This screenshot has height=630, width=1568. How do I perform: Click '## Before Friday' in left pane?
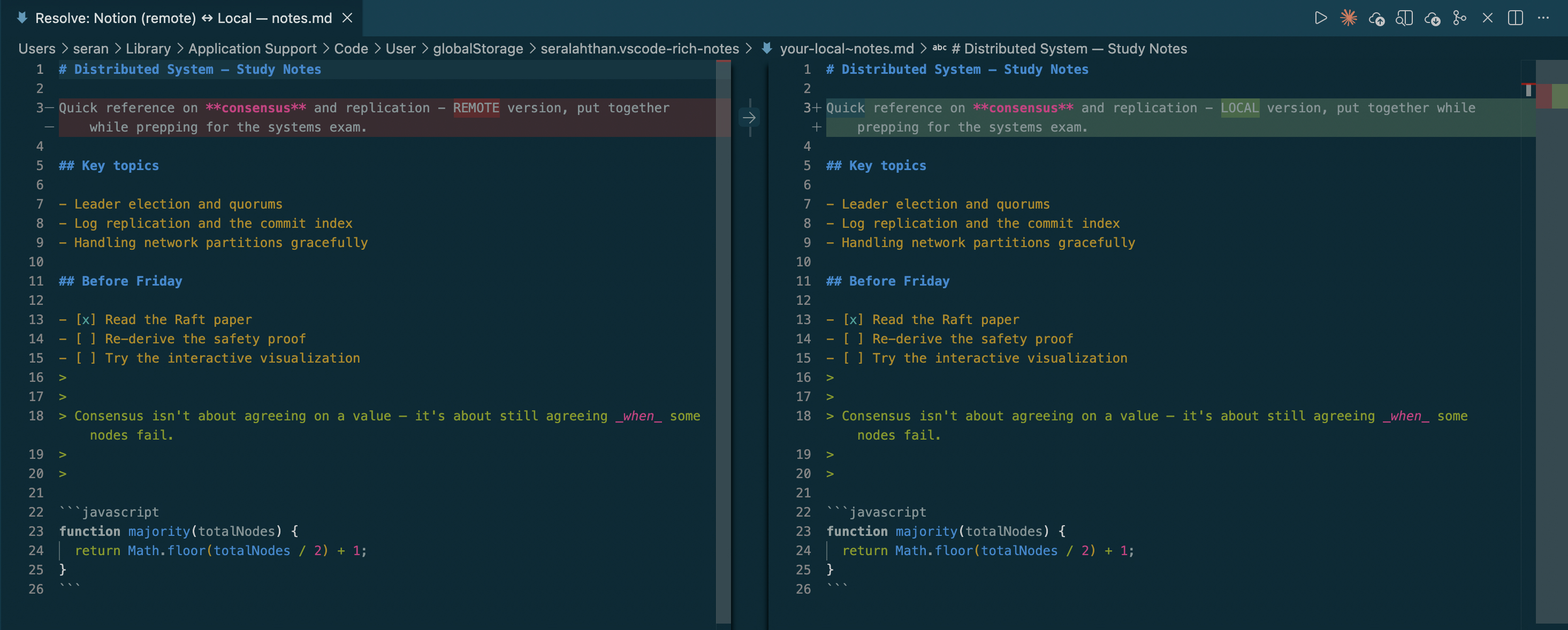pyautogui.click(x=120, y=281)
